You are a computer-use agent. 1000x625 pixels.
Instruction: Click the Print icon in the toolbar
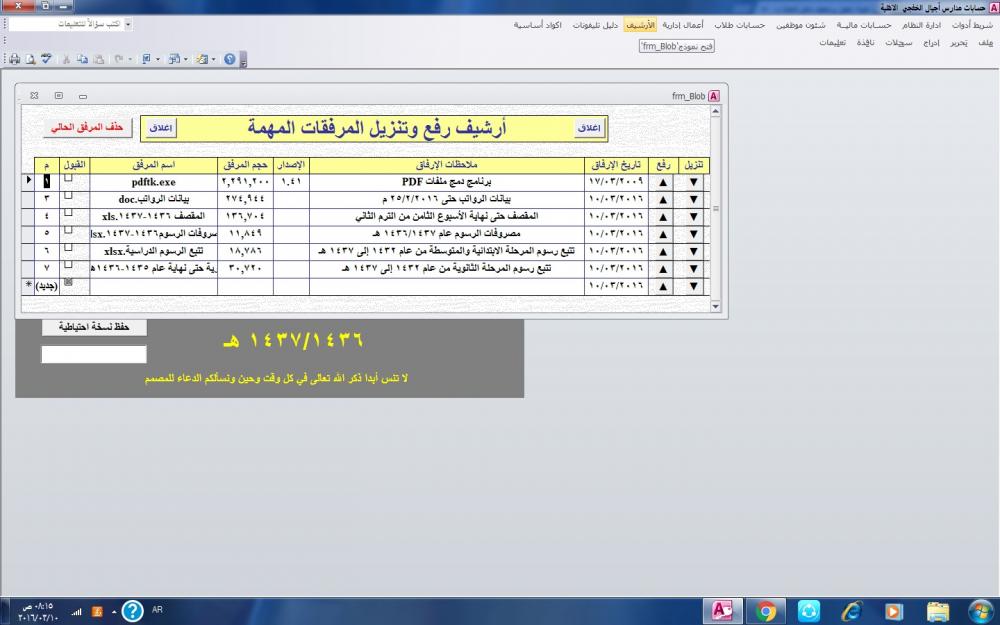tap(15, 59)
